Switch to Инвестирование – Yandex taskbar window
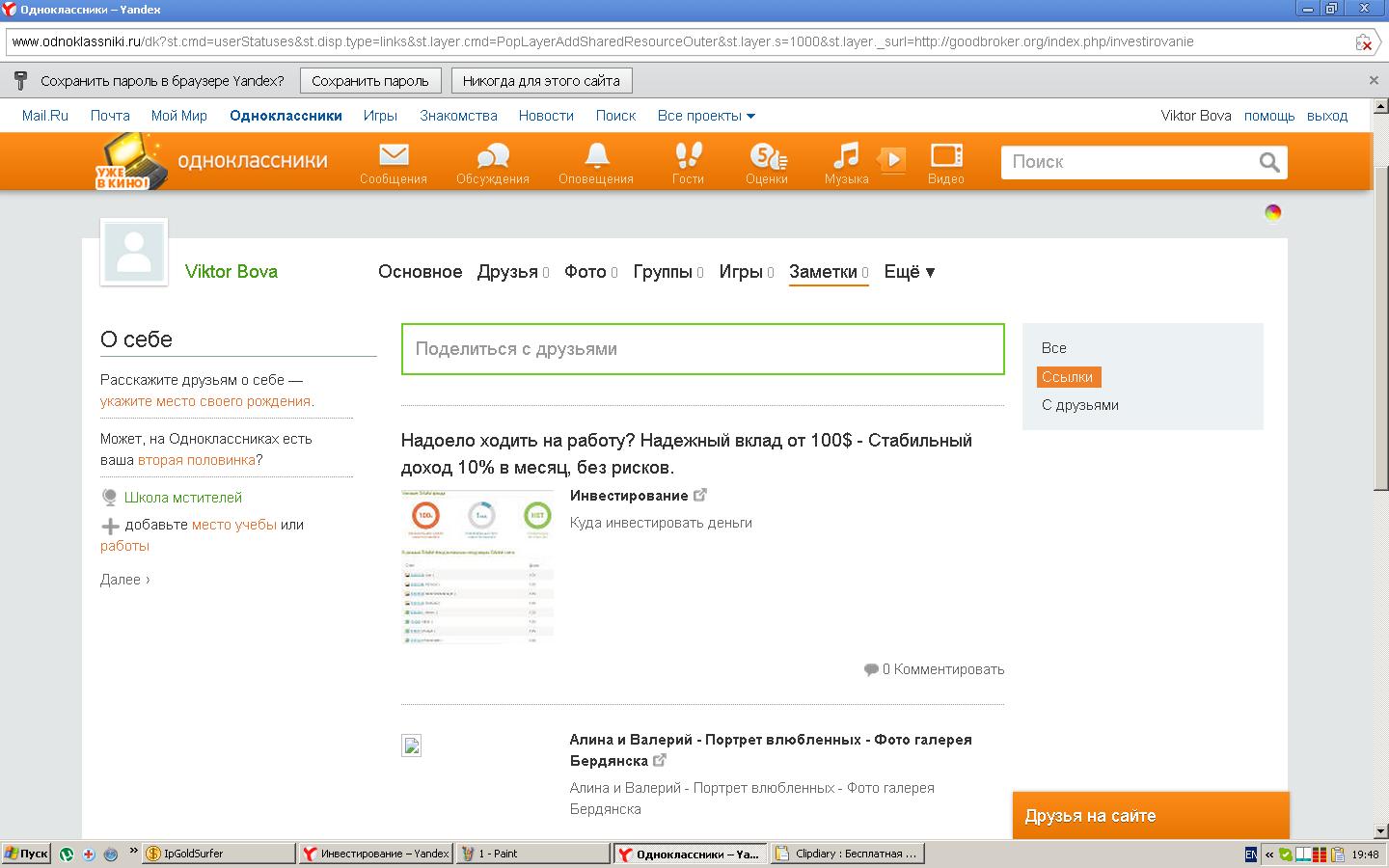The width and height of the screenshot is (1389, 868). (x=375, y=854)
